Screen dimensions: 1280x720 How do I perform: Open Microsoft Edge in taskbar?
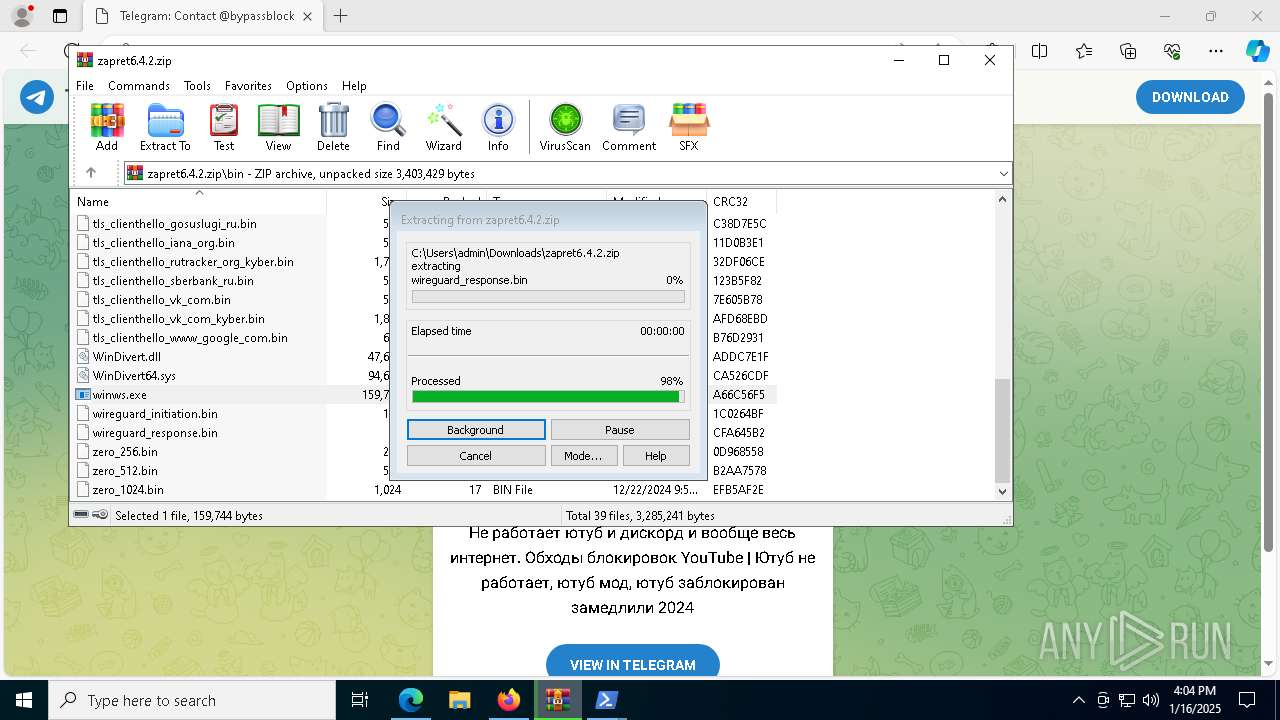(411, 700)
